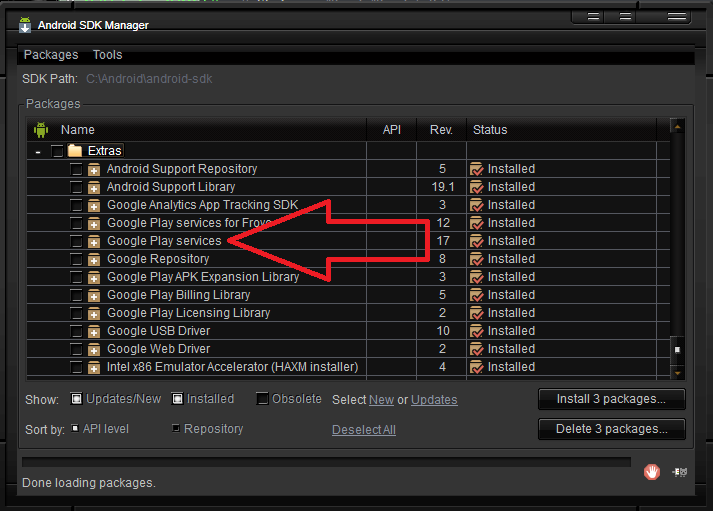Click the Updates selection link
Viewport: 713px width, 511px height.
(x=434, y=400)
